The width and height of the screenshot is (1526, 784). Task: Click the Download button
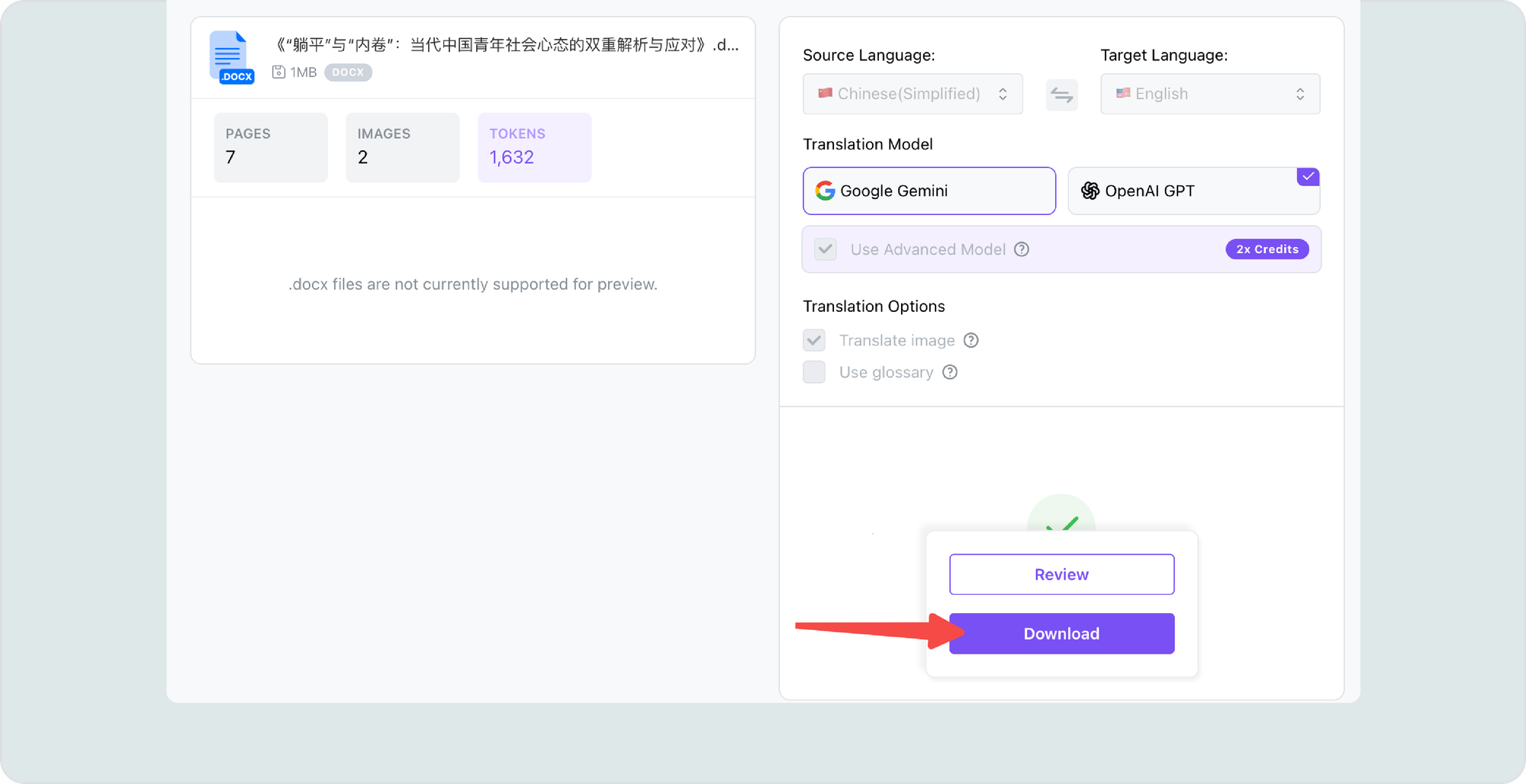[x=1061, y=634]
